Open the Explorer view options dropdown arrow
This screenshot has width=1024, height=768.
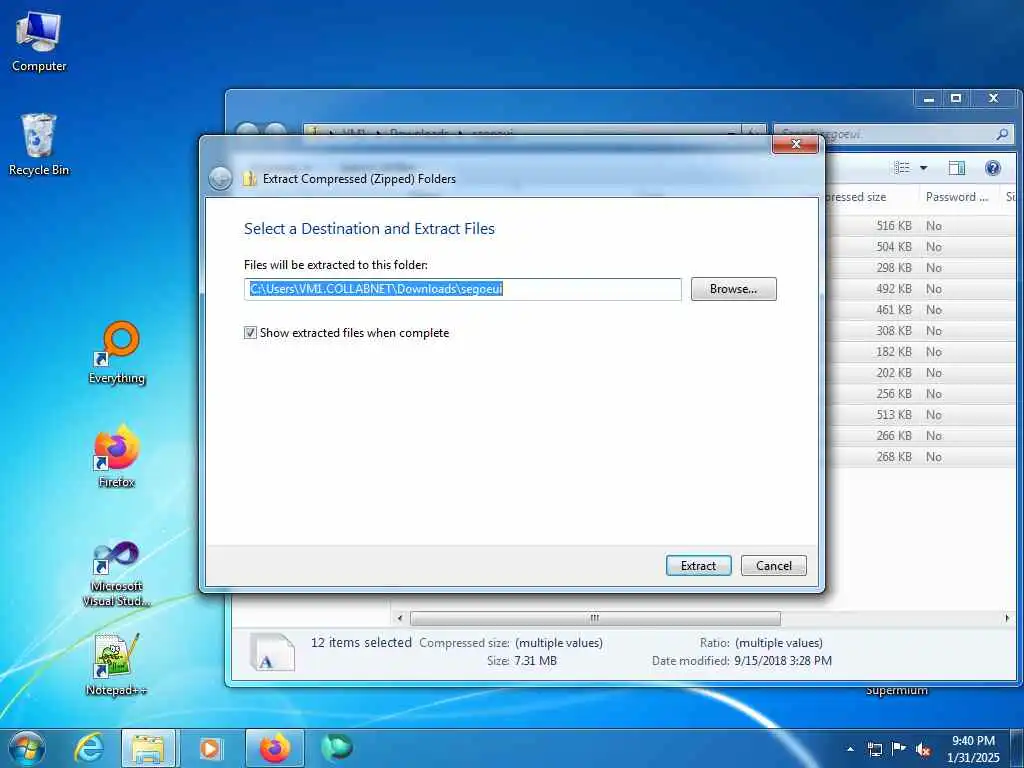point(923,168)
